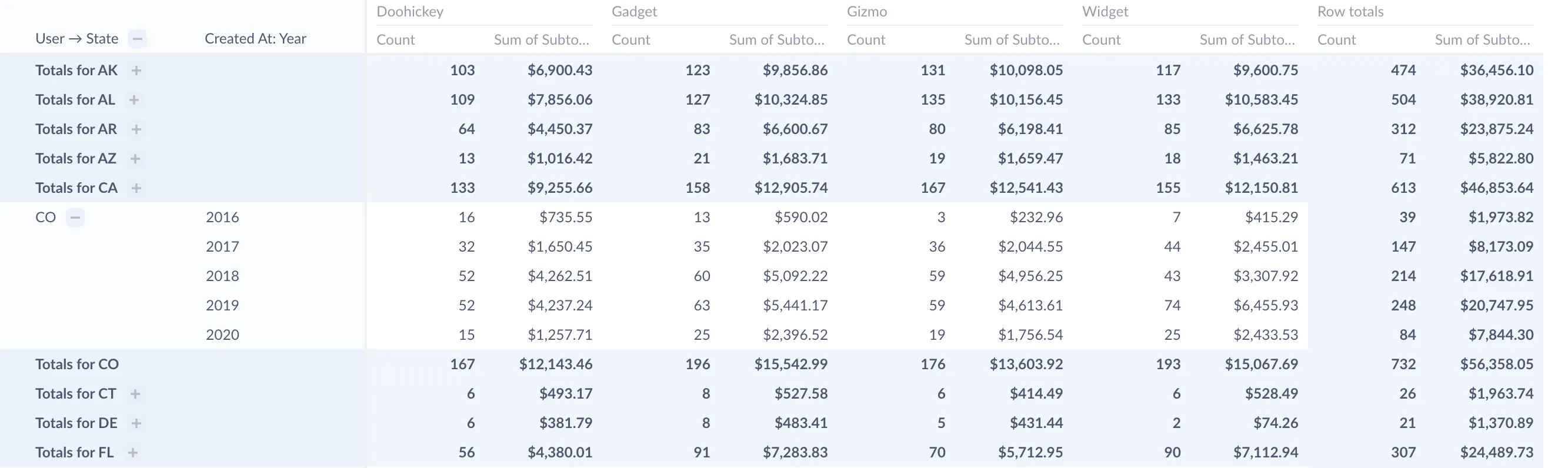Click the $38,920.81 row total for AL
The image size is (1568, 468).
(x=1497, y=100)
